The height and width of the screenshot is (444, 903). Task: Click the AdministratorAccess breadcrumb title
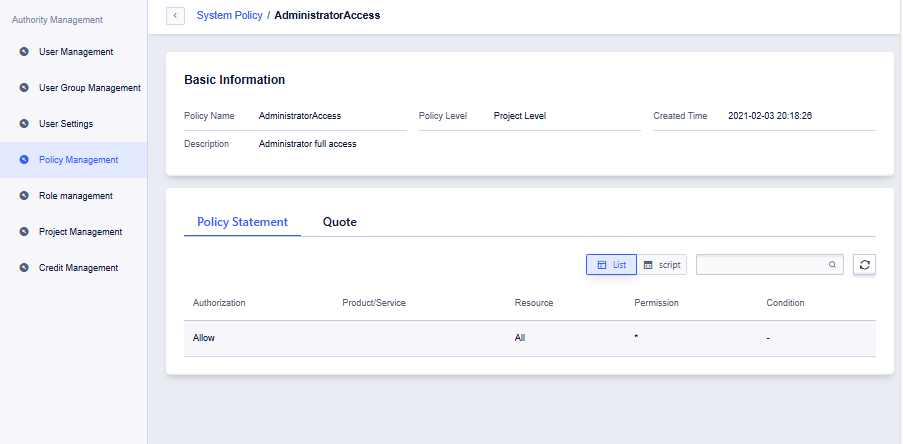[327, 16]
